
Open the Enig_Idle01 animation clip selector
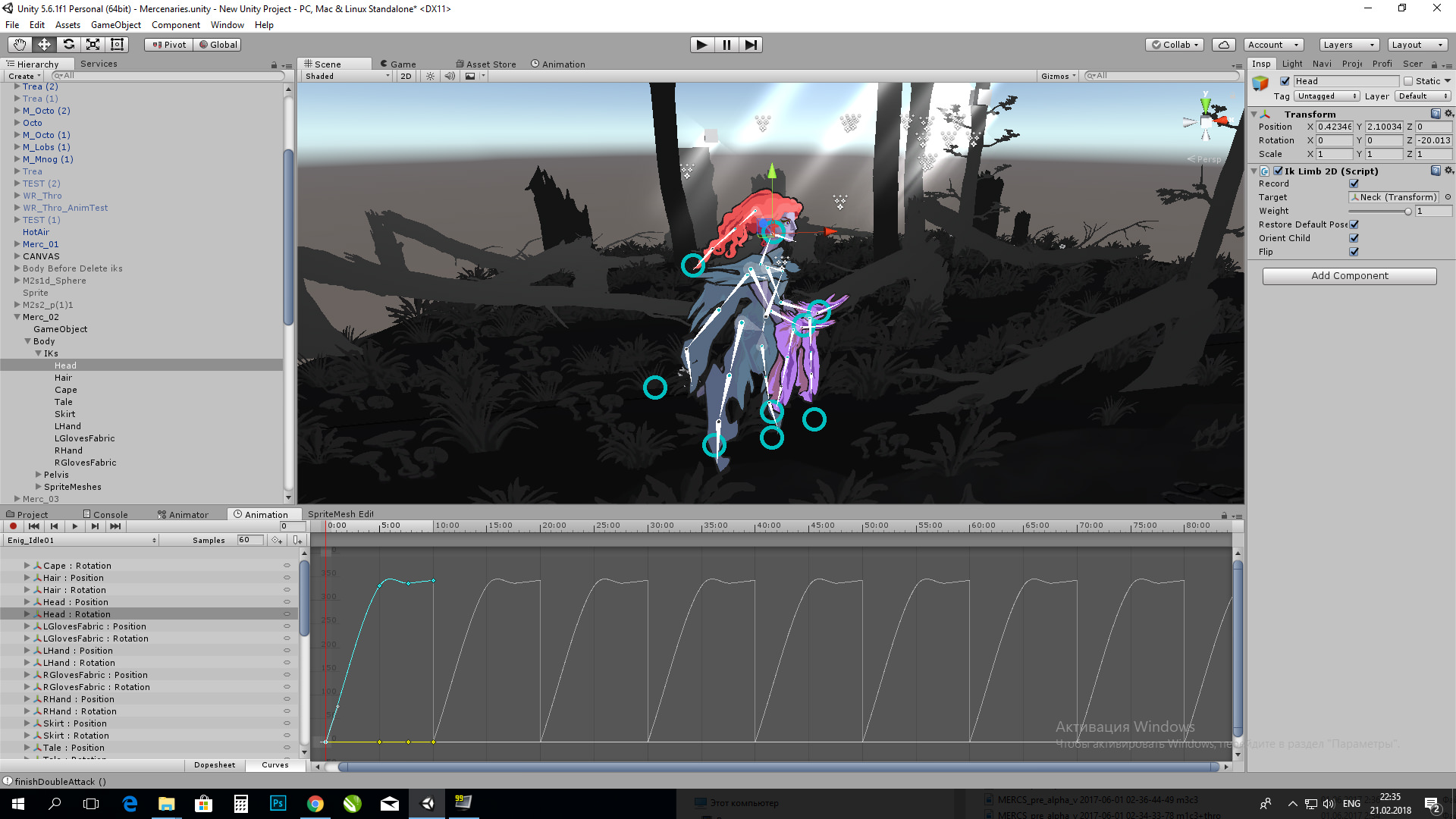(x=80, y=540)
